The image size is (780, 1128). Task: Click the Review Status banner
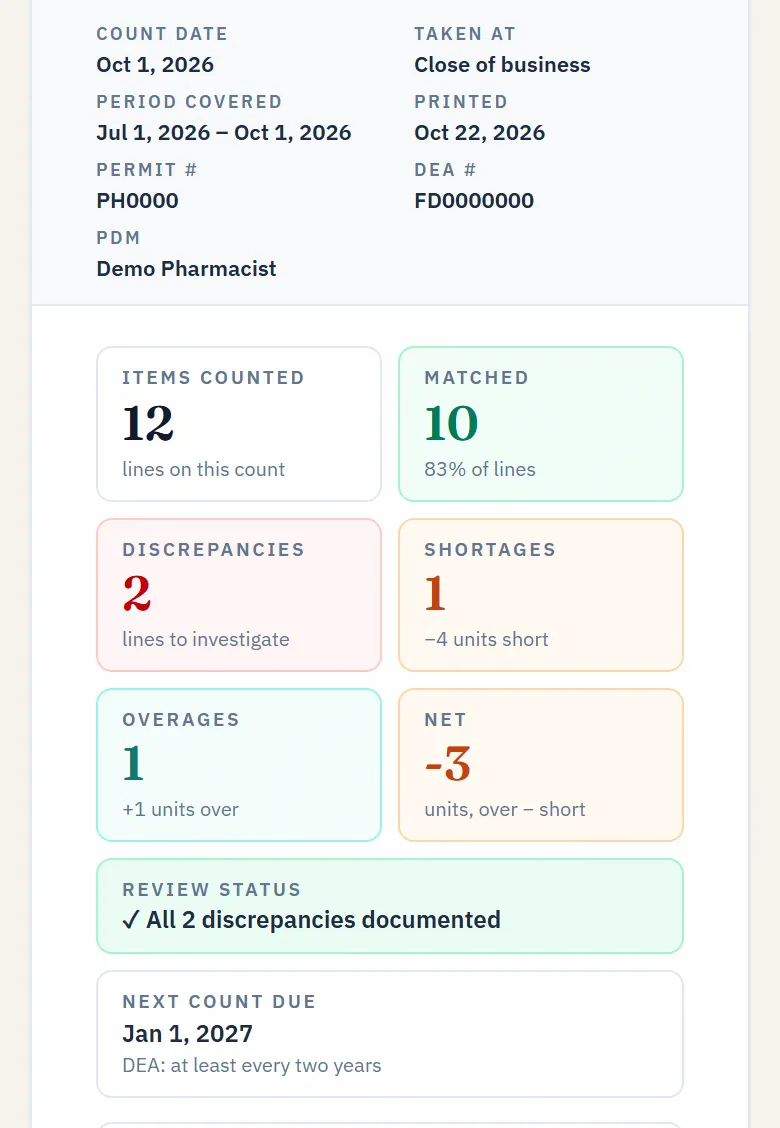coord(390,906)
